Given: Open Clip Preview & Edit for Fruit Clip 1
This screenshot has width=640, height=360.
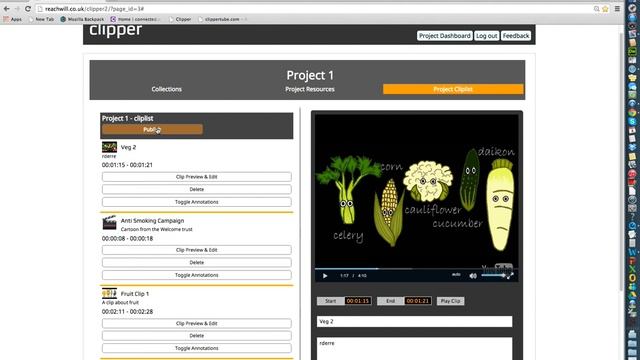Looking at the screenshot, I should (x=197, y=323).
